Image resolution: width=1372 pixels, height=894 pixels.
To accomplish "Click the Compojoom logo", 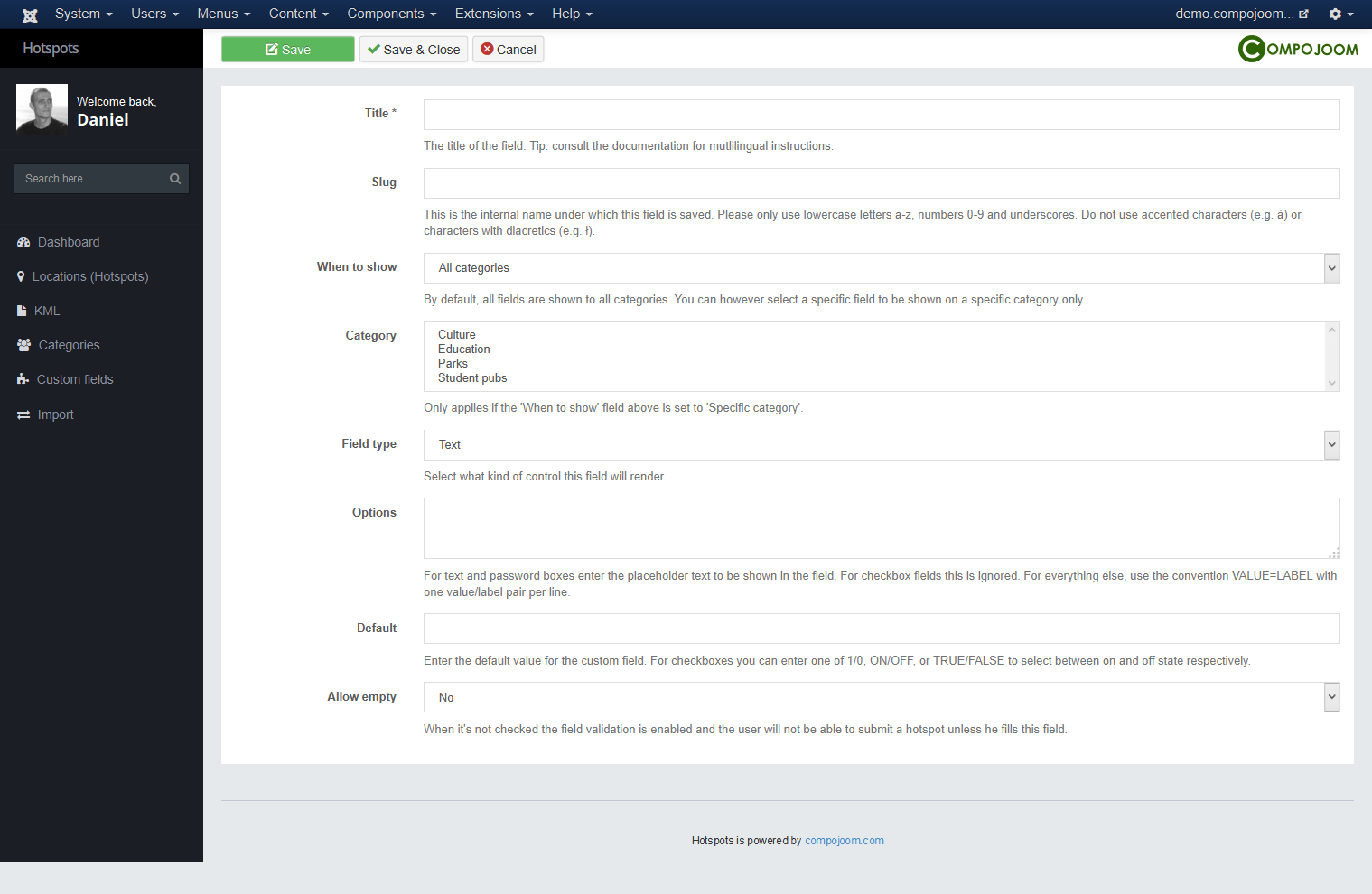I will tap(1298, 49).
